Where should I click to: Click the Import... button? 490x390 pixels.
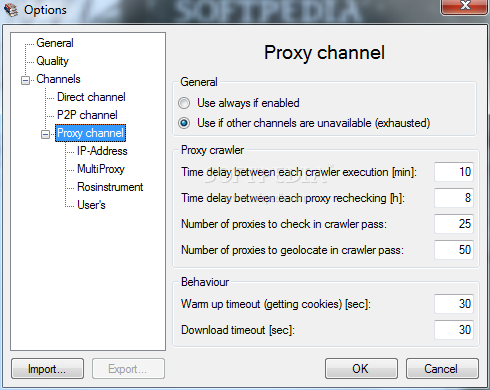pos(47,369)
